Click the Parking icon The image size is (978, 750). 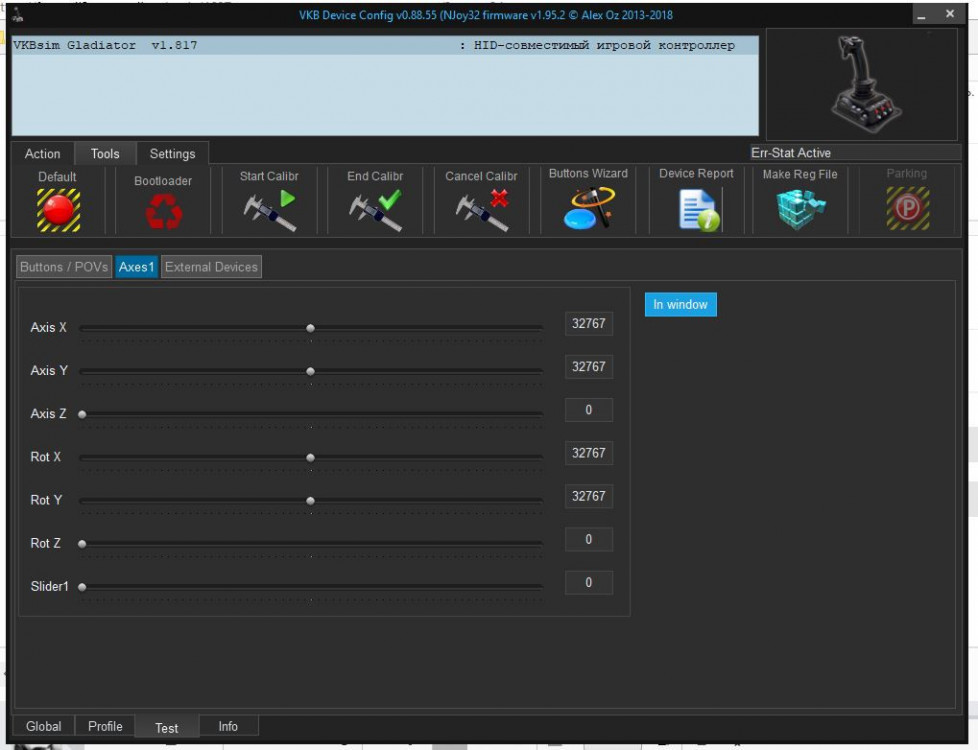(x=908, y=208)
